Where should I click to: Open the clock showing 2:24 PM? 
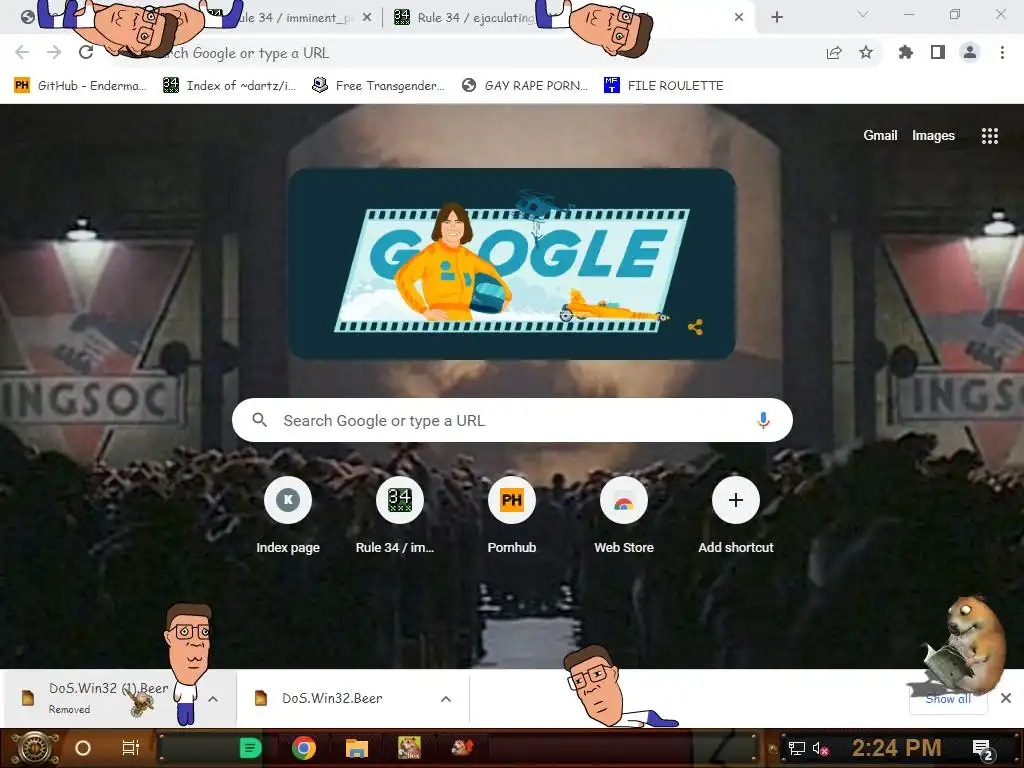point(896,748)
